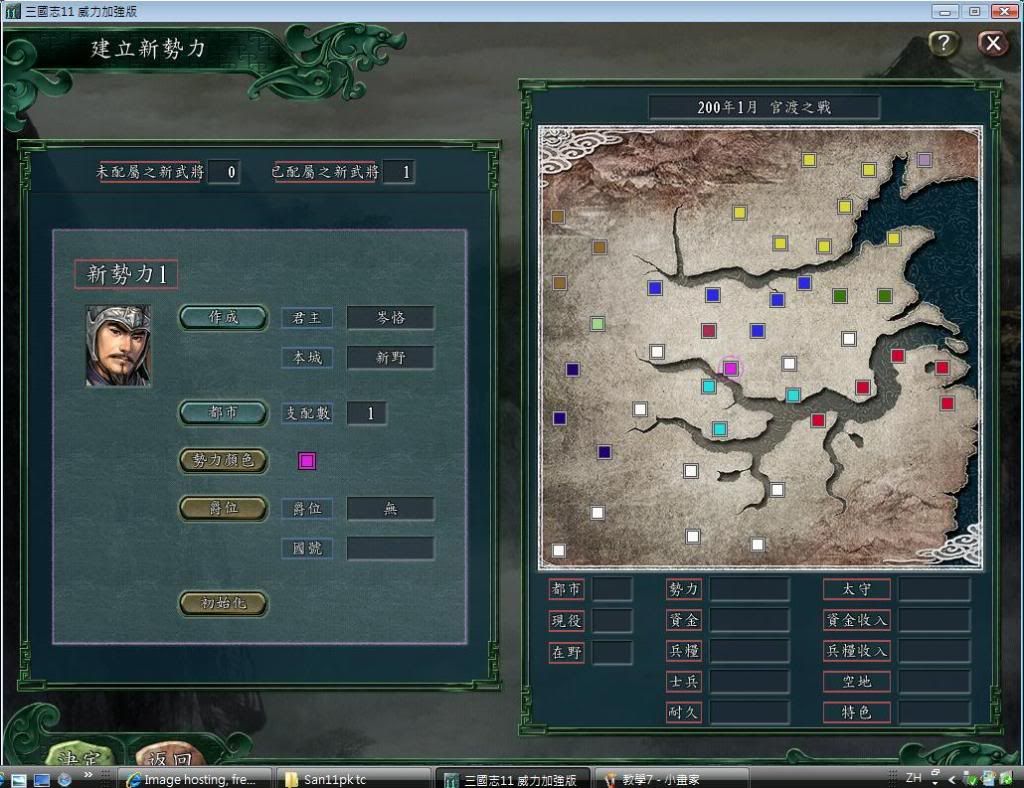Click the home city field 新野
The image size is (1024, 788).
click(391, 358)
